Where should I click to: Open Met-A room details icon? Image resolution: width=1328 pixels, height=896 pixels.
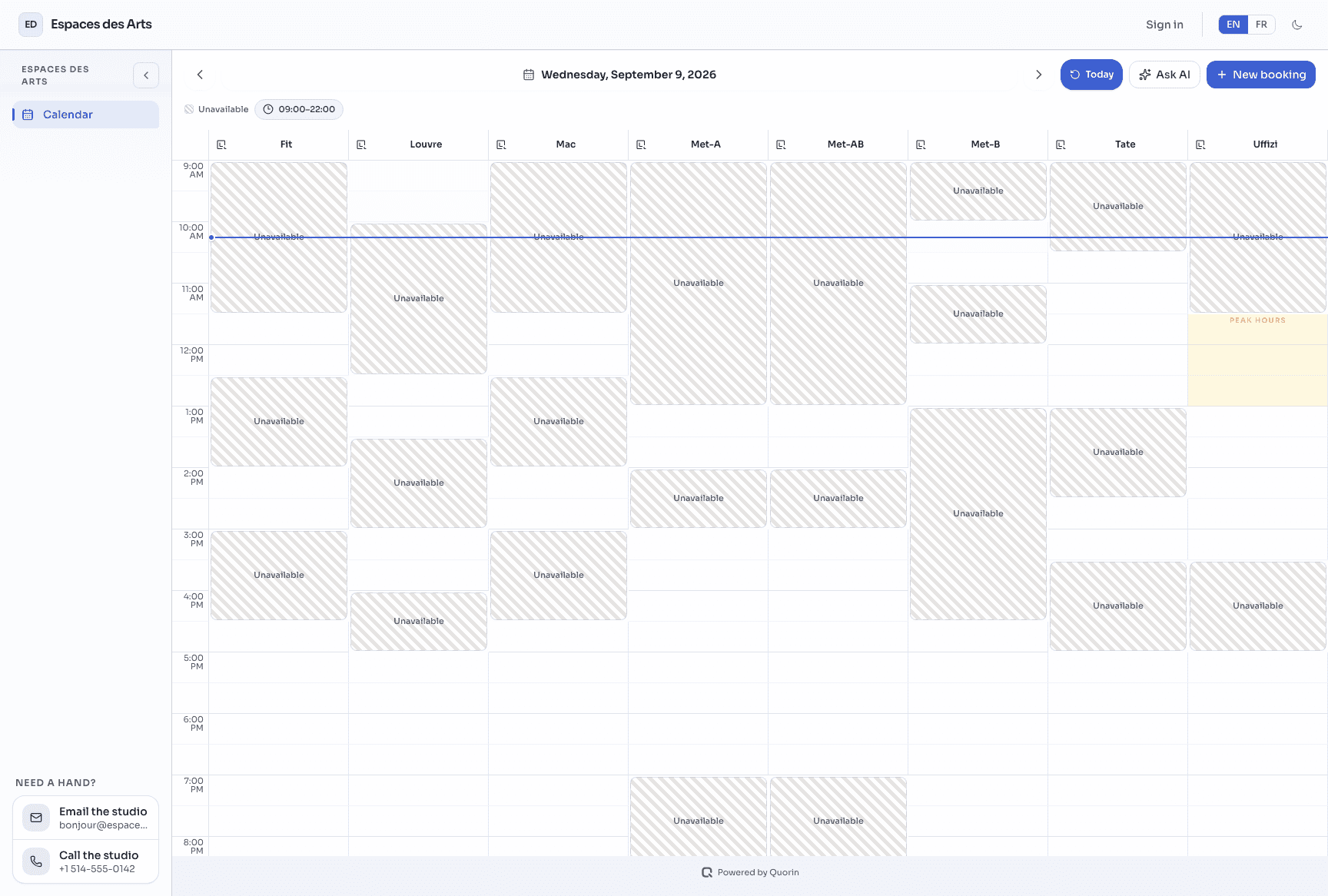641,144
